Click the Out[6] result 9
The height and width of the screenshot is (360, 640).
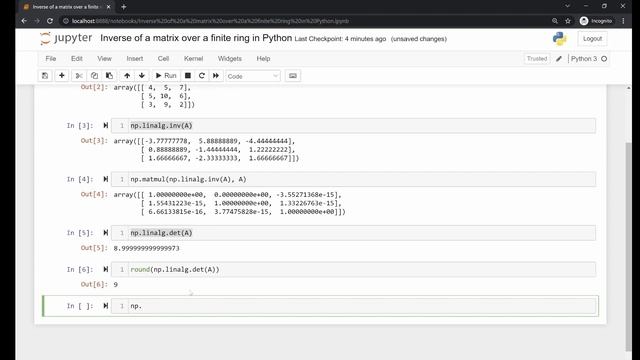click(116, 284)
